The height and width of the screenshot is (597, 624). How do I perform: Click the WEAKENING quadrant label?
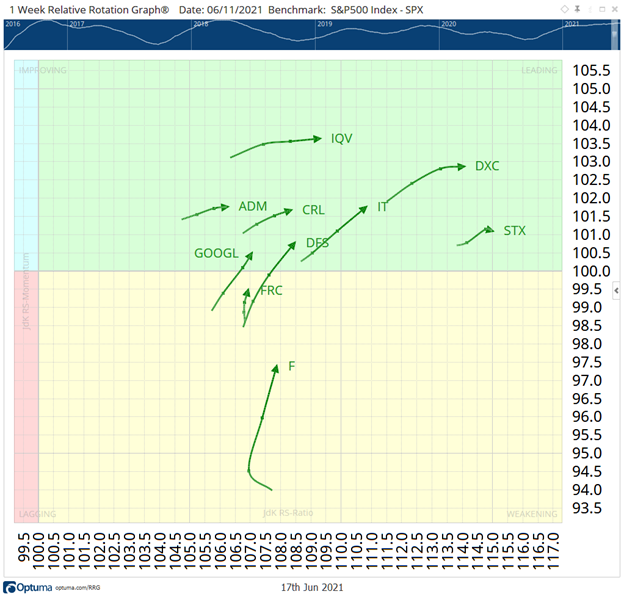(532, 514)
